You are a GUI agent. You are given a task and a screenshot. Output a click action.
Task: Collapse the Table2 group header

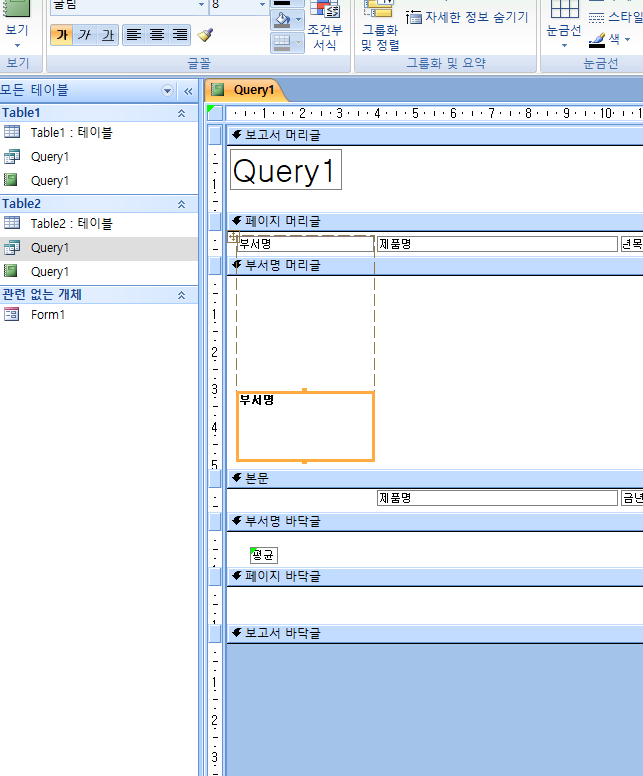click(x=181, y=204)
